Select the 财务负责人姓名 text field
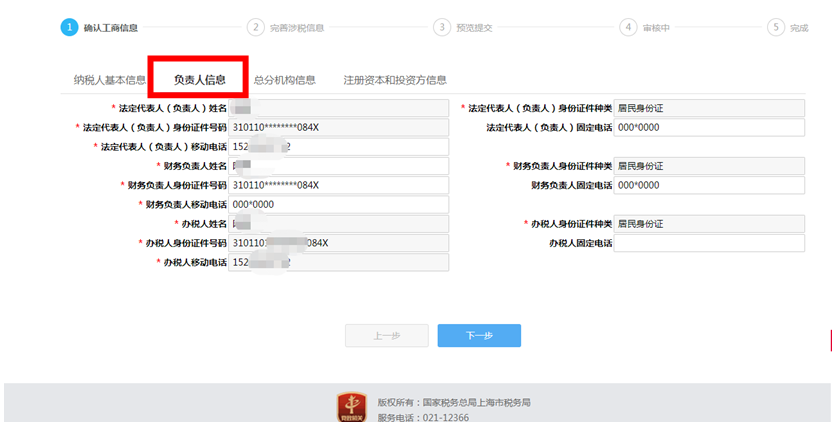This screenshot has height=422, width=832. (339, 166)
